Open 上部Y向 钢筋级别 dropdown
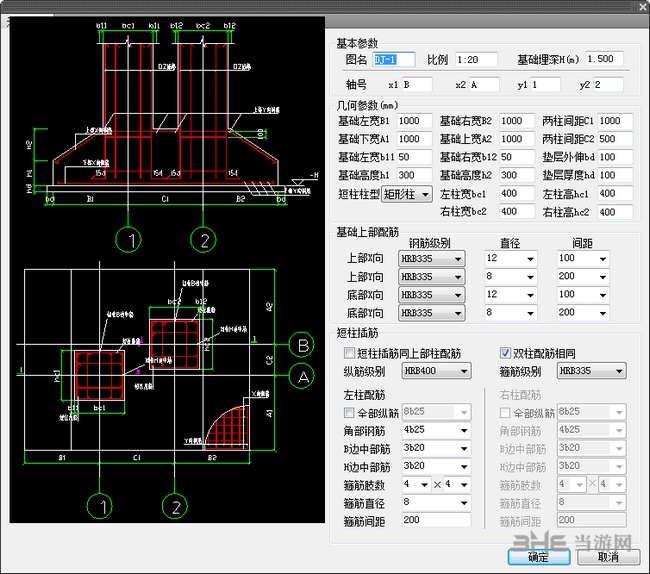650x574 pixels. [432, 277]
